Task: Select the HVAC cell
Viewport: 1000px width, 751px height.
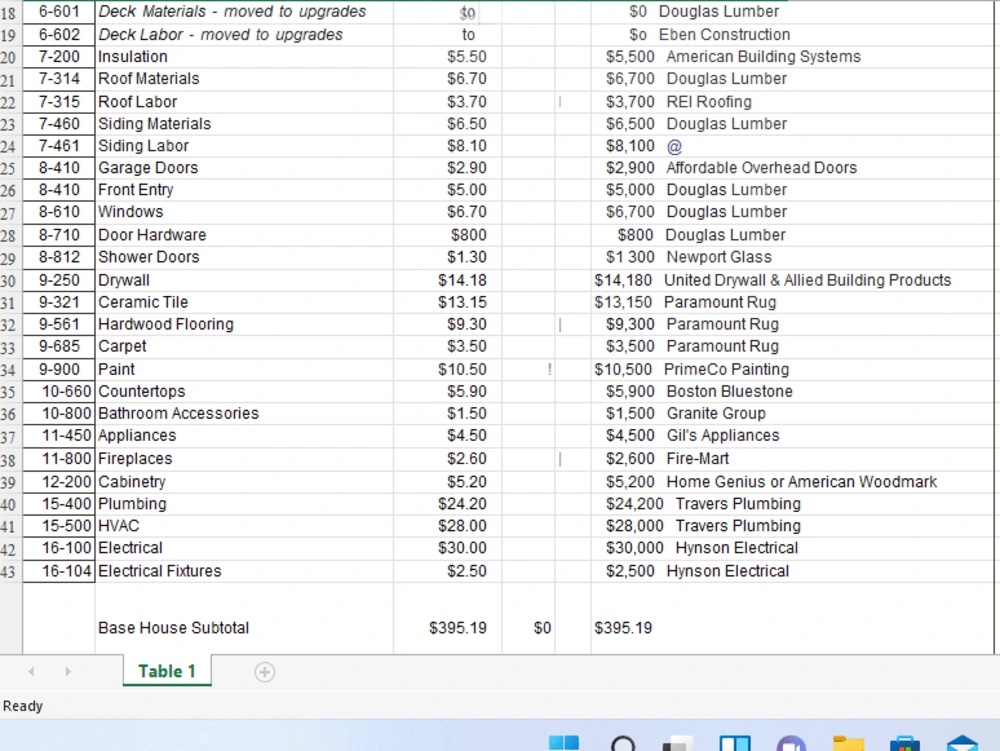Action: point(244,526)
